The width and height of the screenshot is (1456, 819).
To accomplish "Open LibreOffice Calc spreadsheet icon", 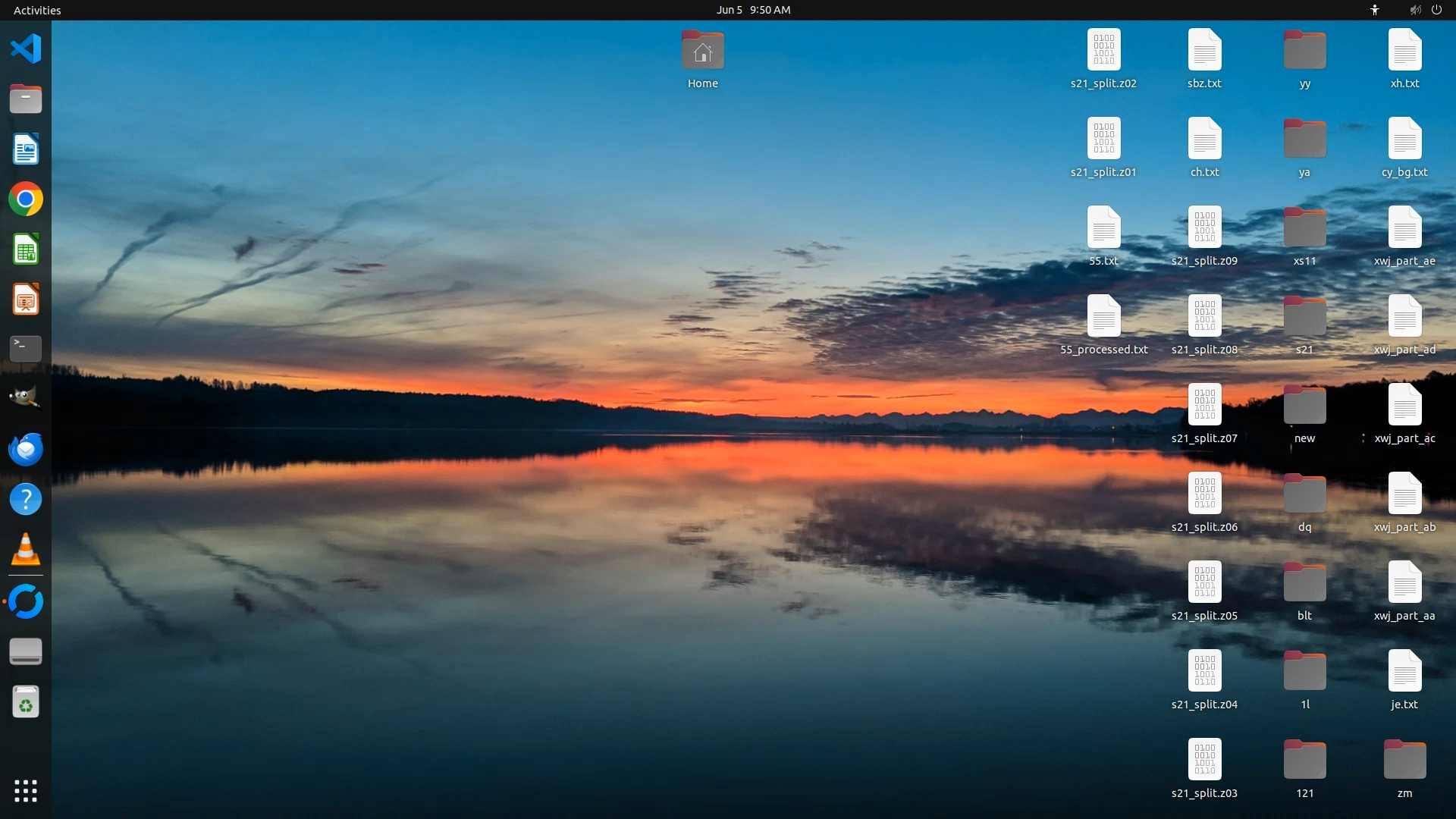I will tap(26, 250).
